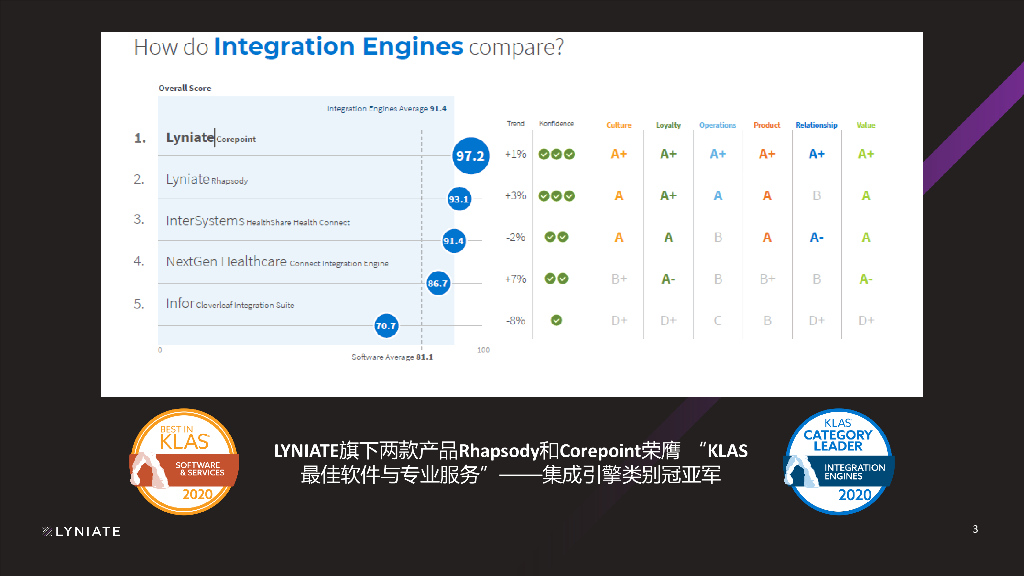Click the -8% trend value
Viewport: 1024px width, 576px height.
[x=515, y=321]
